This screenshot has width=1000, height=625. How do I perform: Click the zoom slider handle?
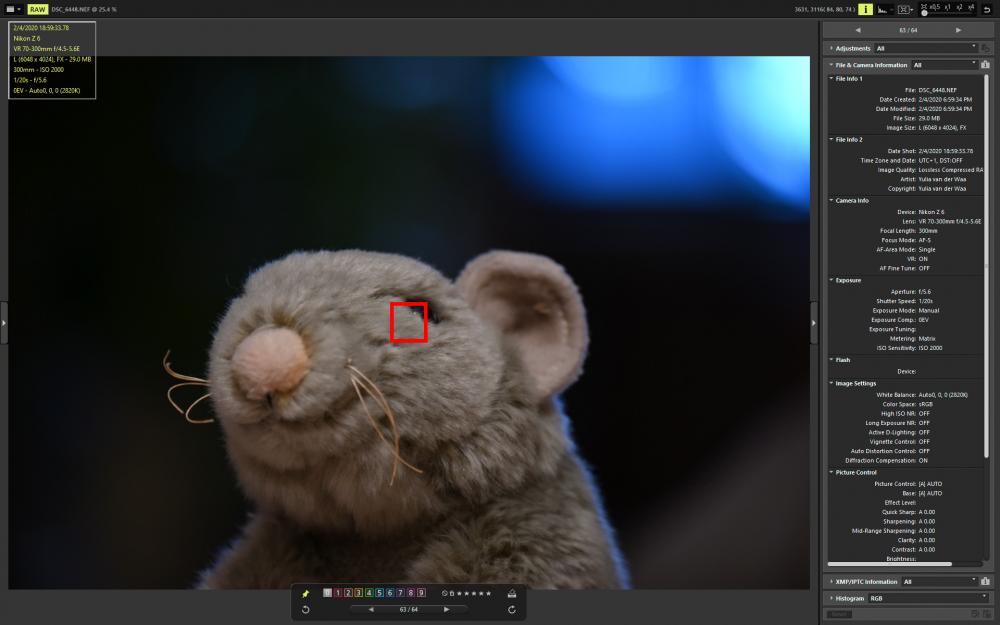tap(924, 13)
